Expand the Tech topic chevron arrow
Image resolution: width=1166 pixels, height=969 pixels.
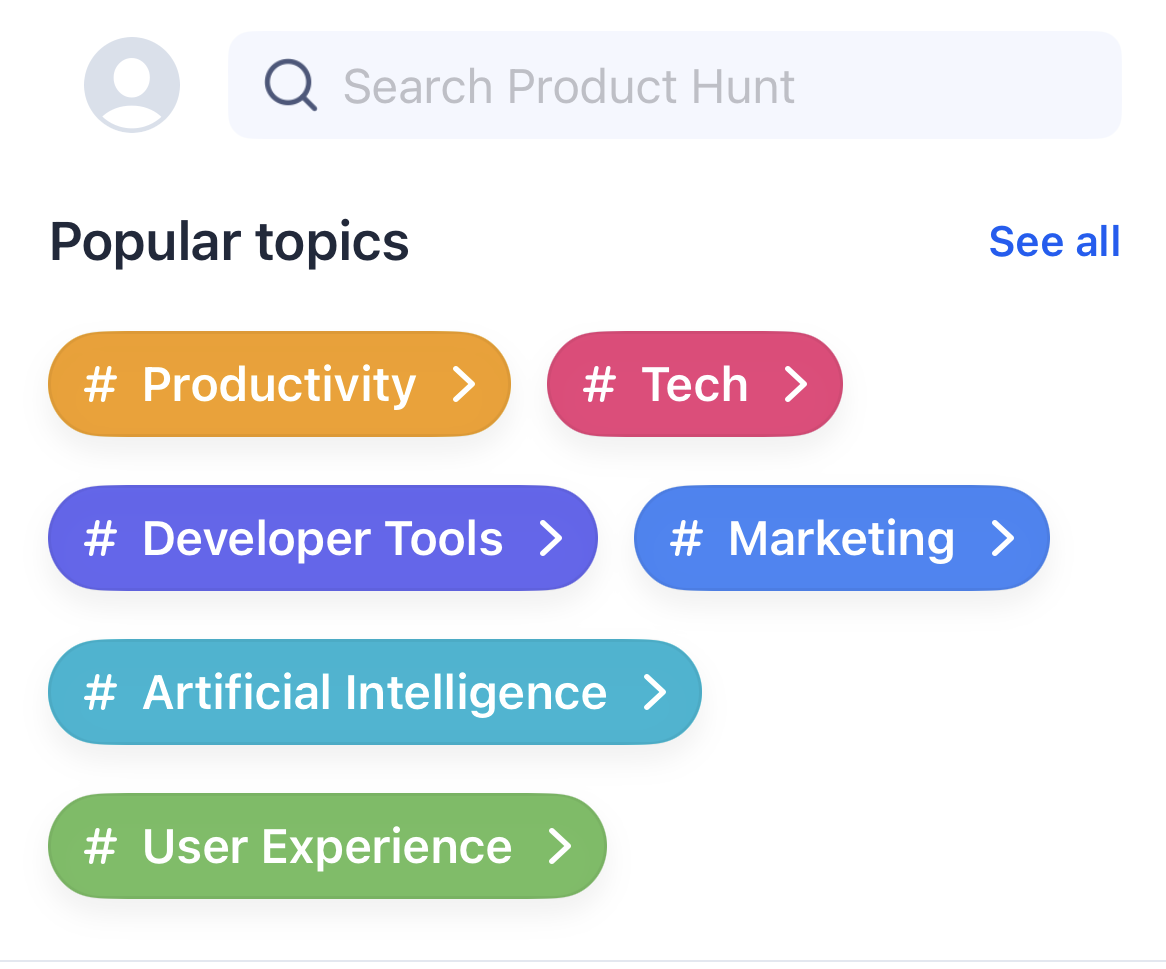click(796, 385)
